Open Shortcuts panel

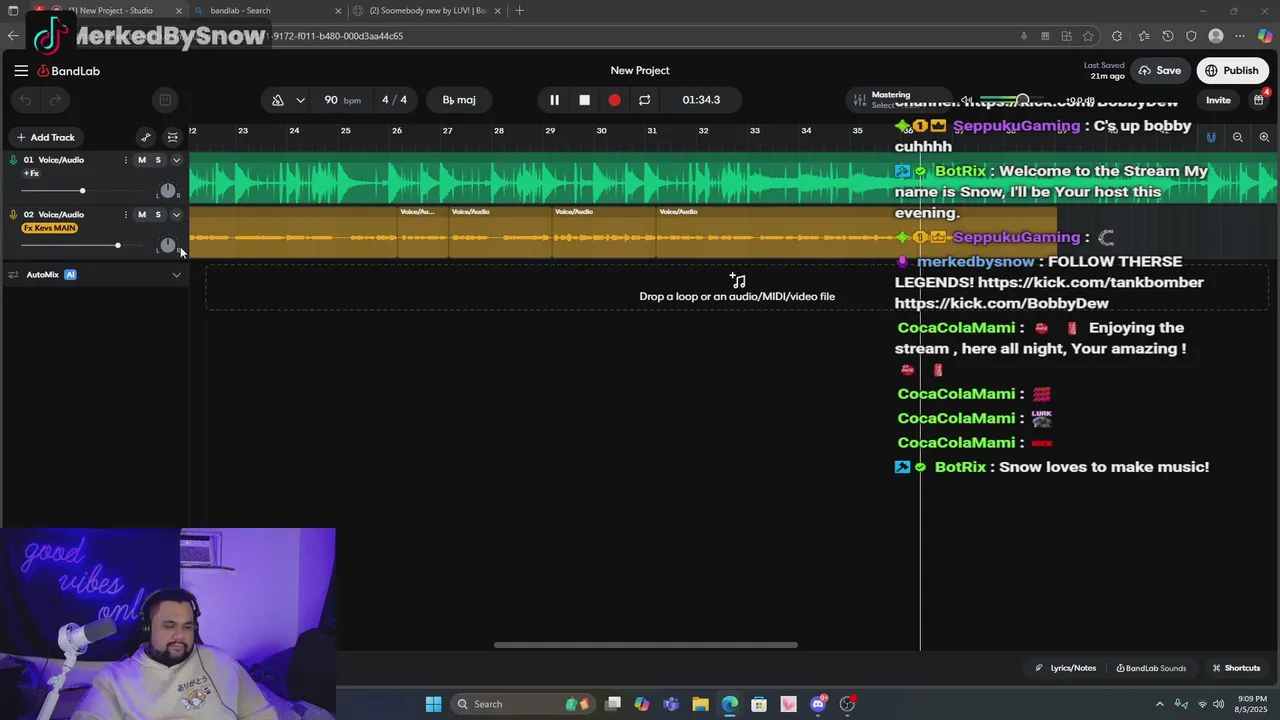pyautogui.click(x=1236, y=668)
